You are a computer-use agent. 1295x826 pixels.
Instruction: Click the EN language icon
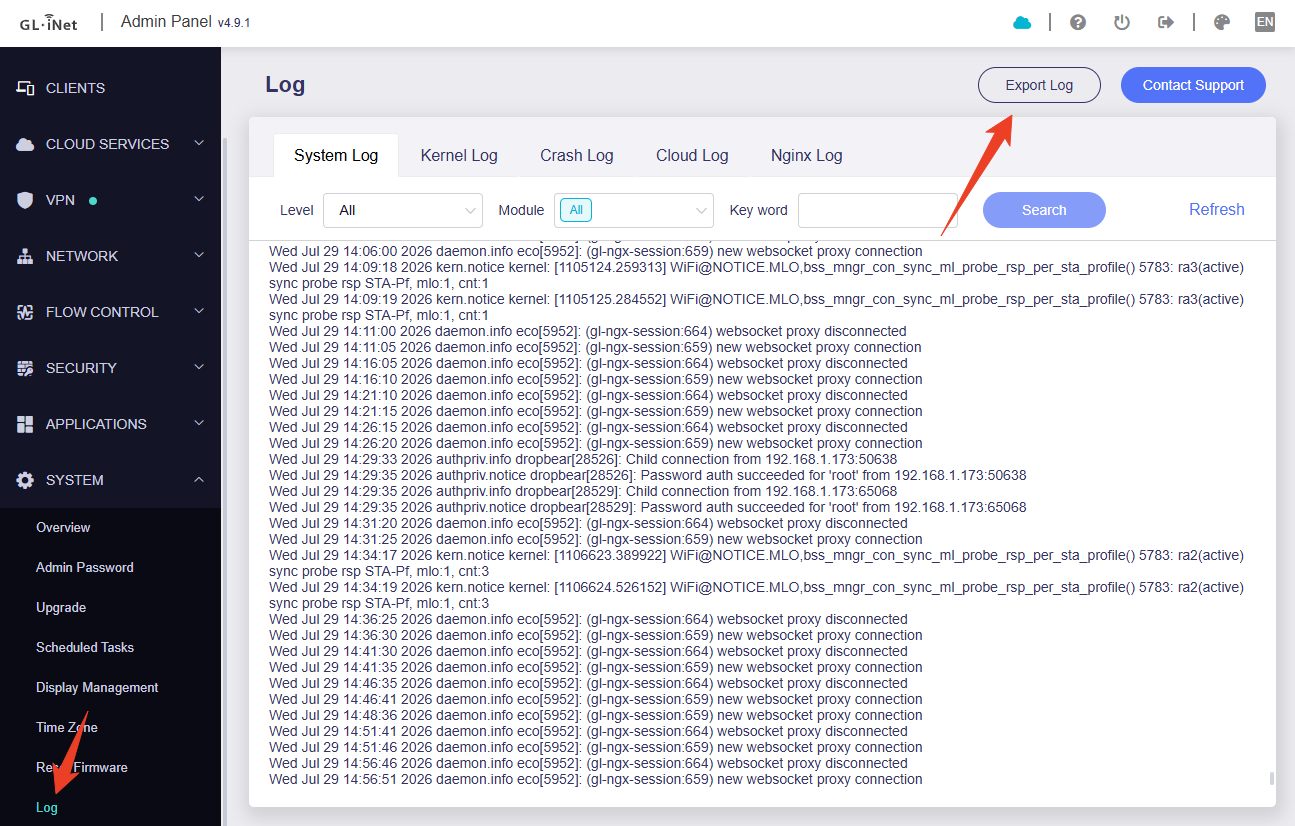pyautogui.click(x=1265, y=22)
